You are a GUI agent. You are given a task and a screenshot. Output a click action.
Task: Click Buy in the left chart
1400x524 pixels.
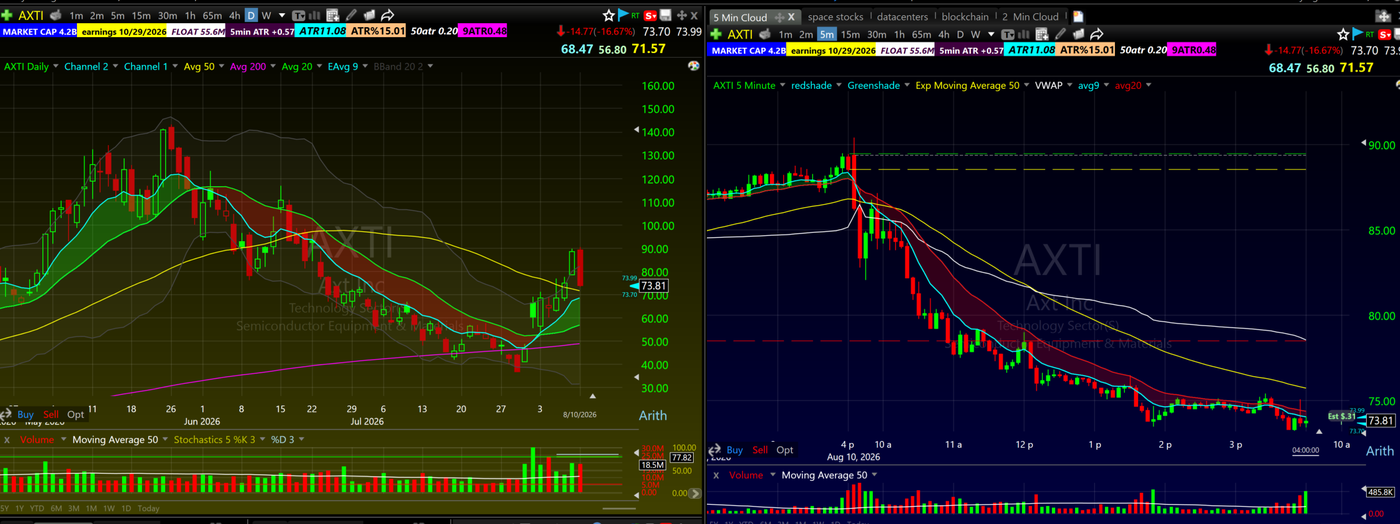(25, 414)
